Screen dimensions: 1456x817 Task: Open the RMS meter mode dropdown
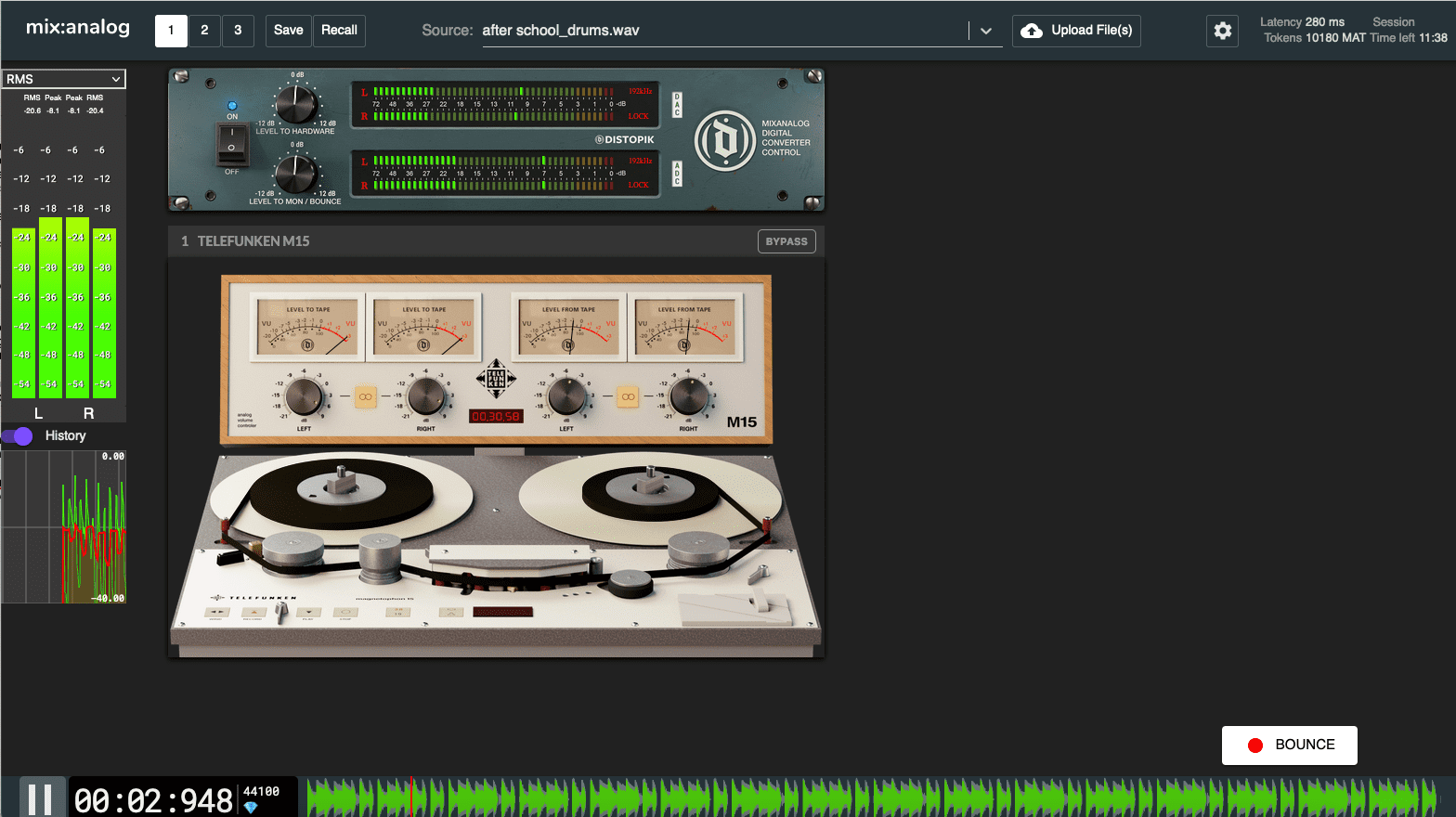coord(64,79)
